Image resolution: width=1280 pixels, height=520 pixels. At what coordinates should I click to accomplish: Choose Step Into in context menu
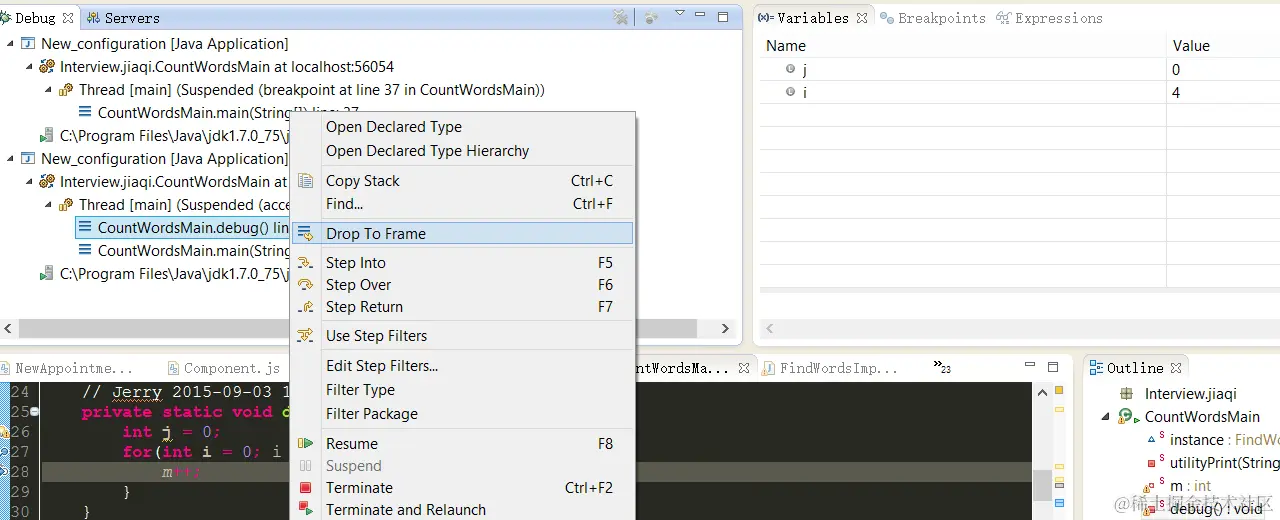462,263
